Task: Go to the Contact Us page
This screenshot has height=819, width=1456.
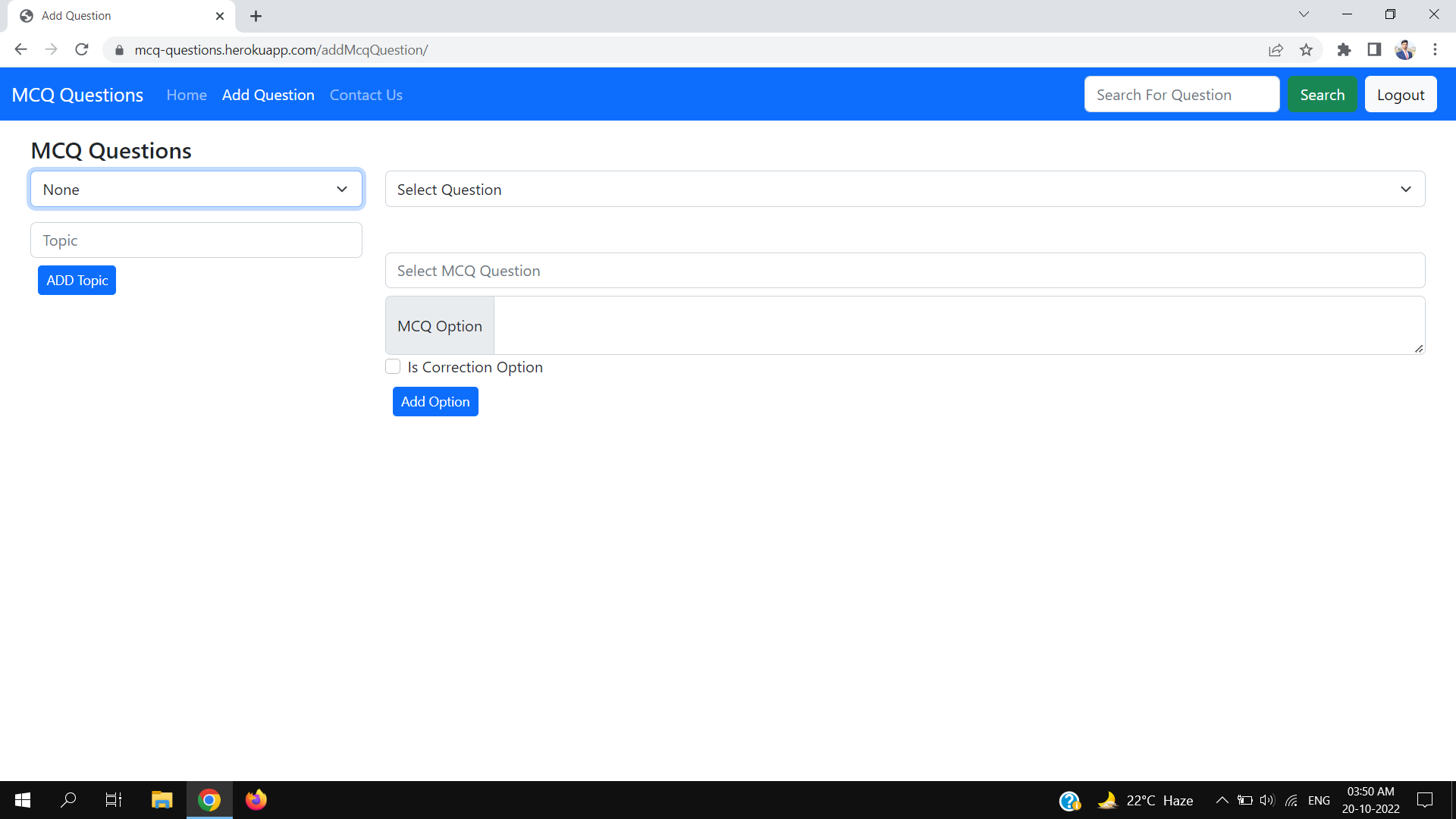Action: [x=366, y=95]
